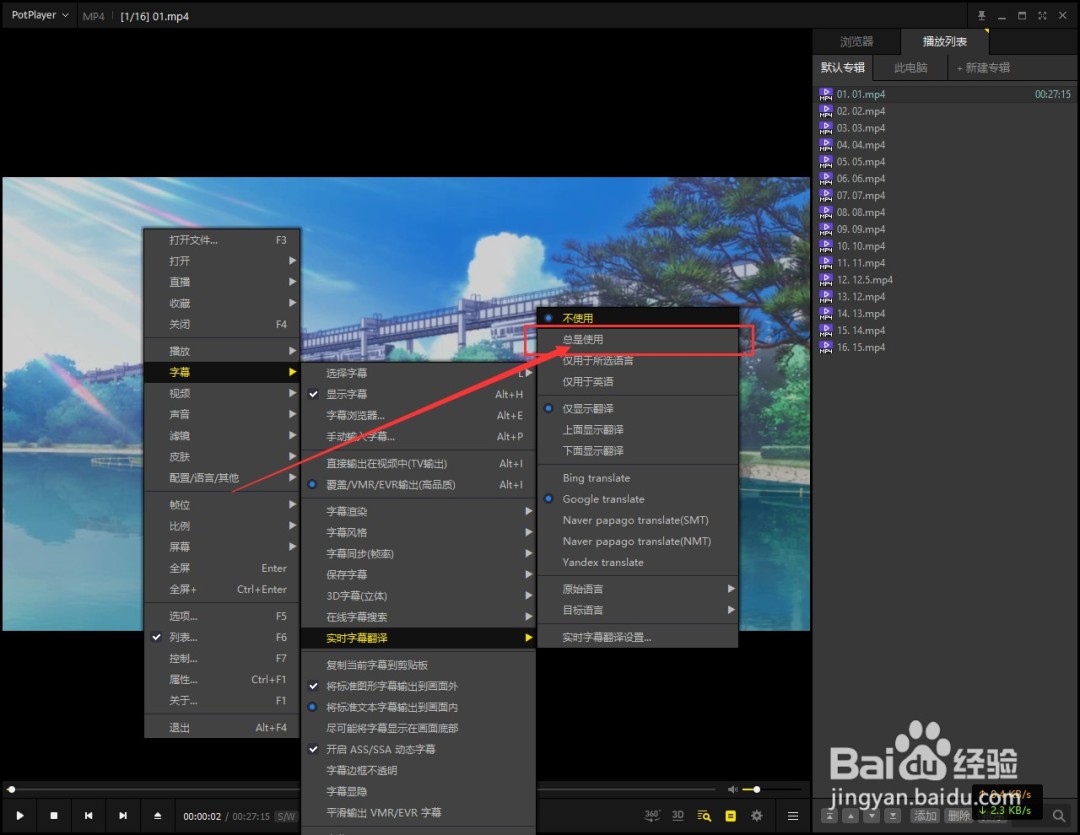1080x835 pixels.
Task: Open the settings gear icon in control bar
Action: pos(756,816)
